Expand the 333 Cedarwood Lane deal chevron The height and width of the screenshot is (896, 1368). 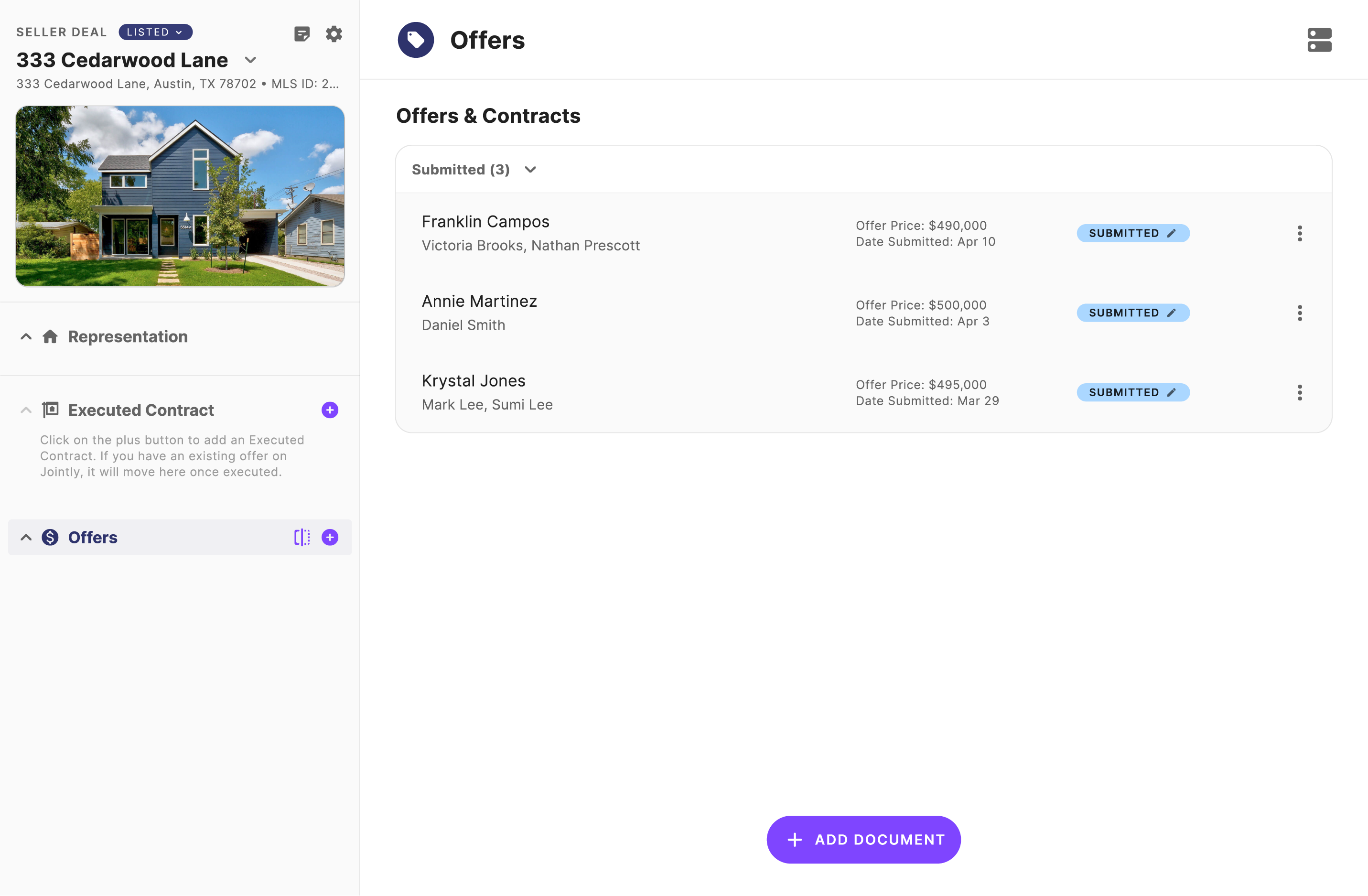pos(250,60)
